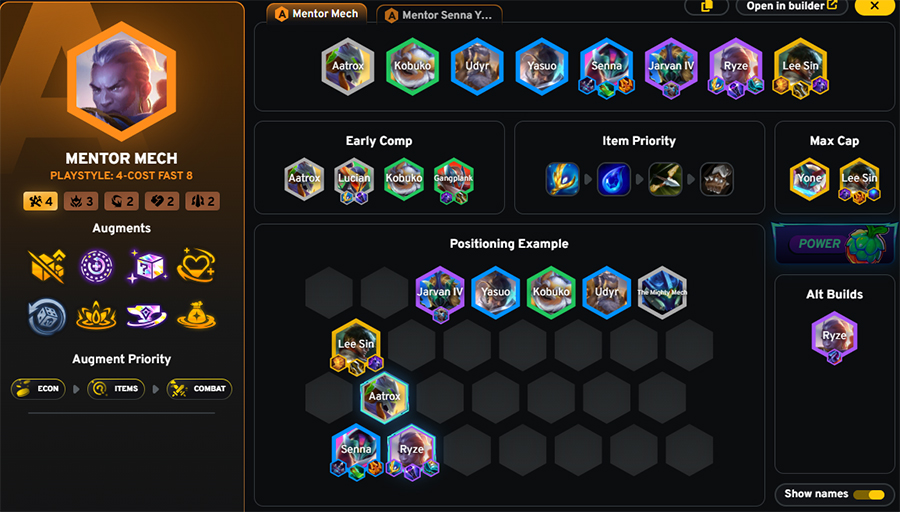Click the Yone champion in Max Cap
Screen dimensions: 900x512
(x=809, y=179)
